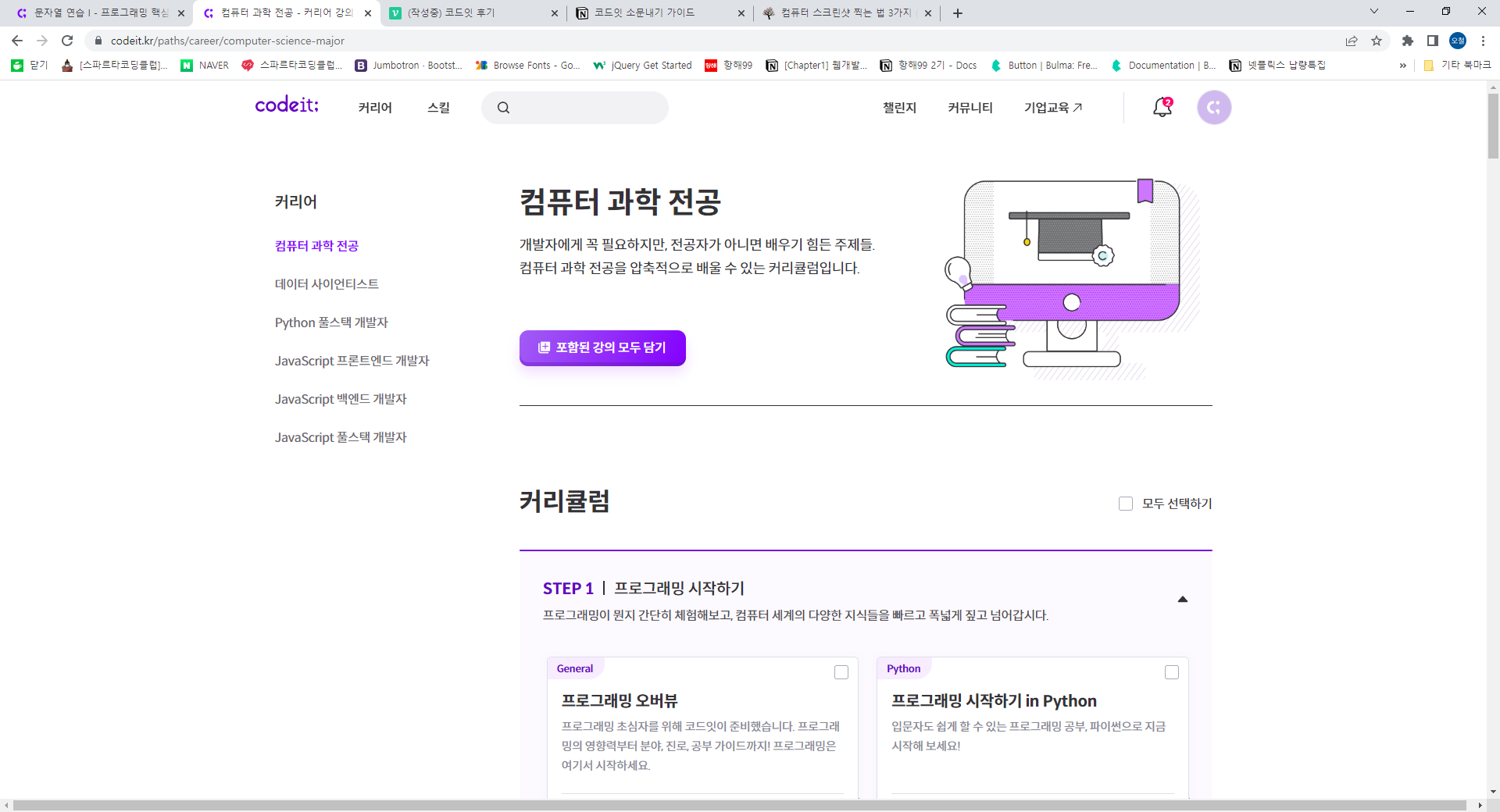Toggle the browser side panel icon

[1433, 41]
